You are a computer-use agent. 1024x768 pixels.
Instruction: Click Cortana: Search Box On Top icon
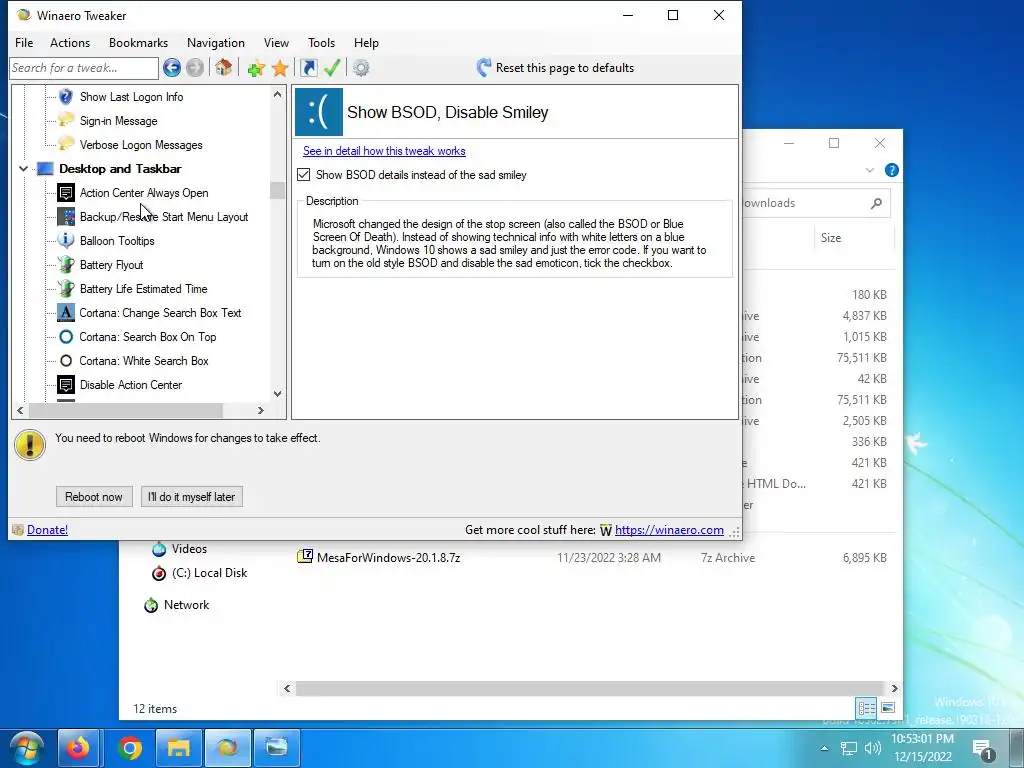66,337
